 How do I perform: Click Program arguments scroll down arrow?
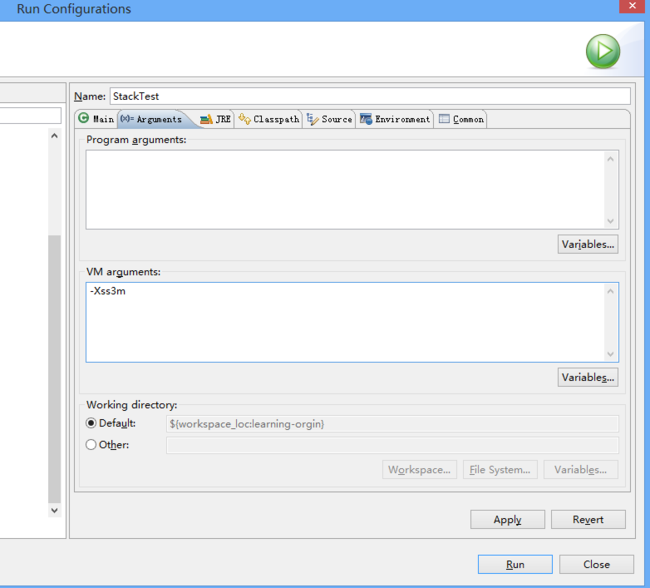pos(610,221)
